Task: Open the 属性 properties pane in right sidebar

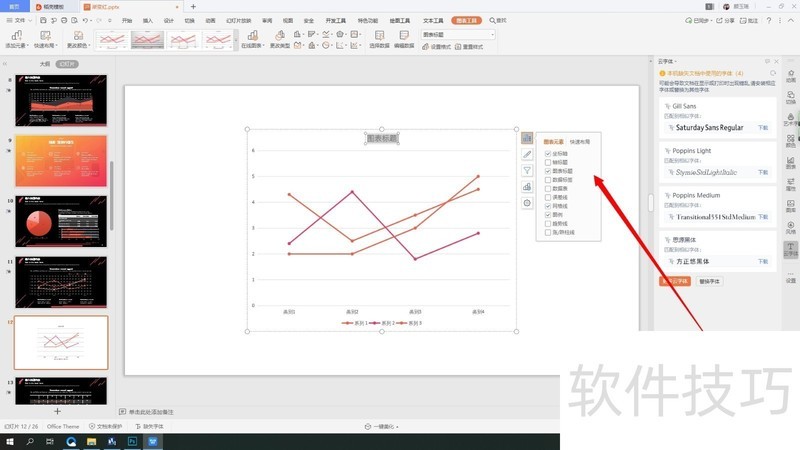Action: (x=790, y=184)
